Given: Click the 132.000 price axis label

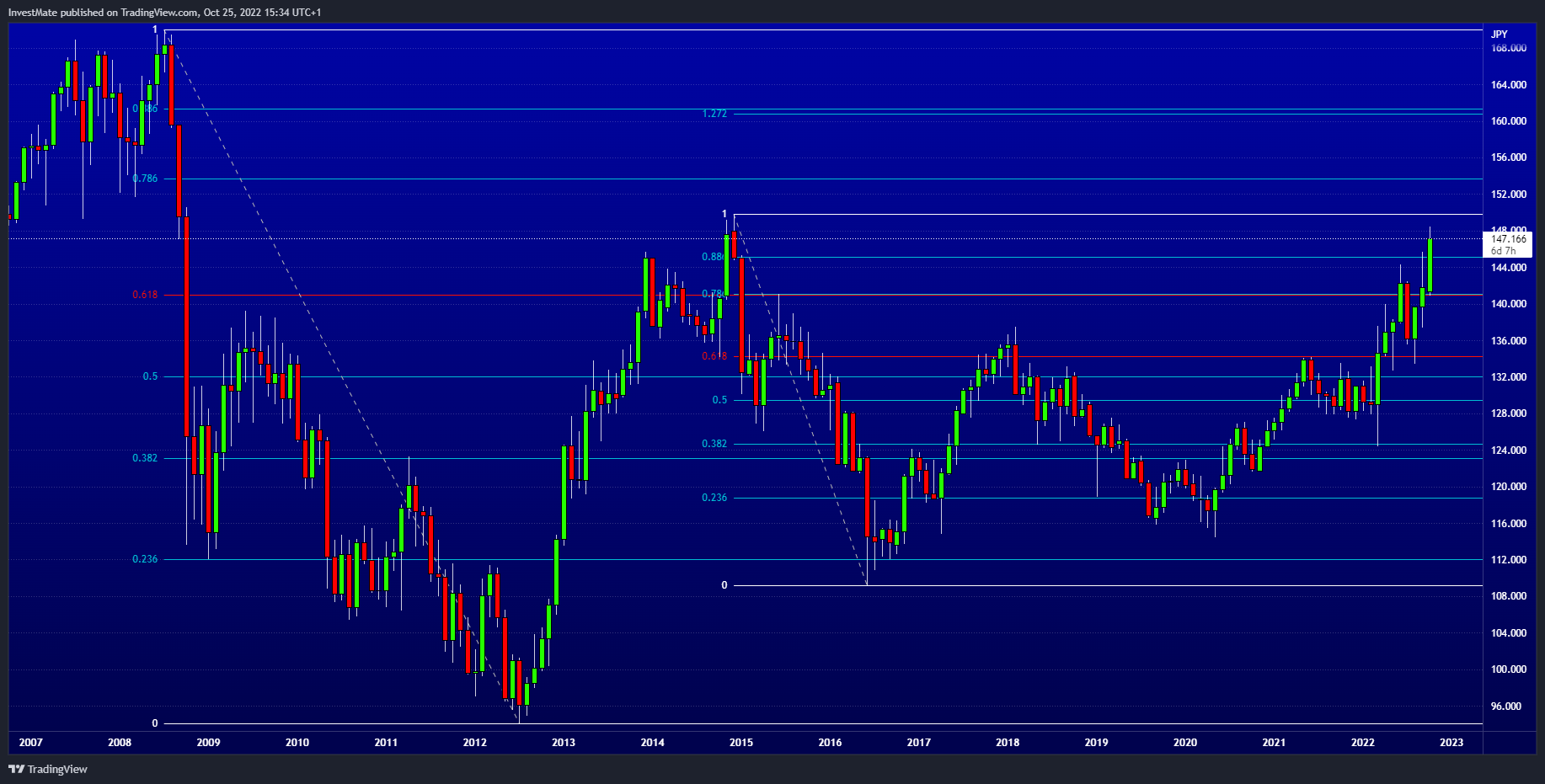Looking at the screenshot, I should coord(1508,377).
